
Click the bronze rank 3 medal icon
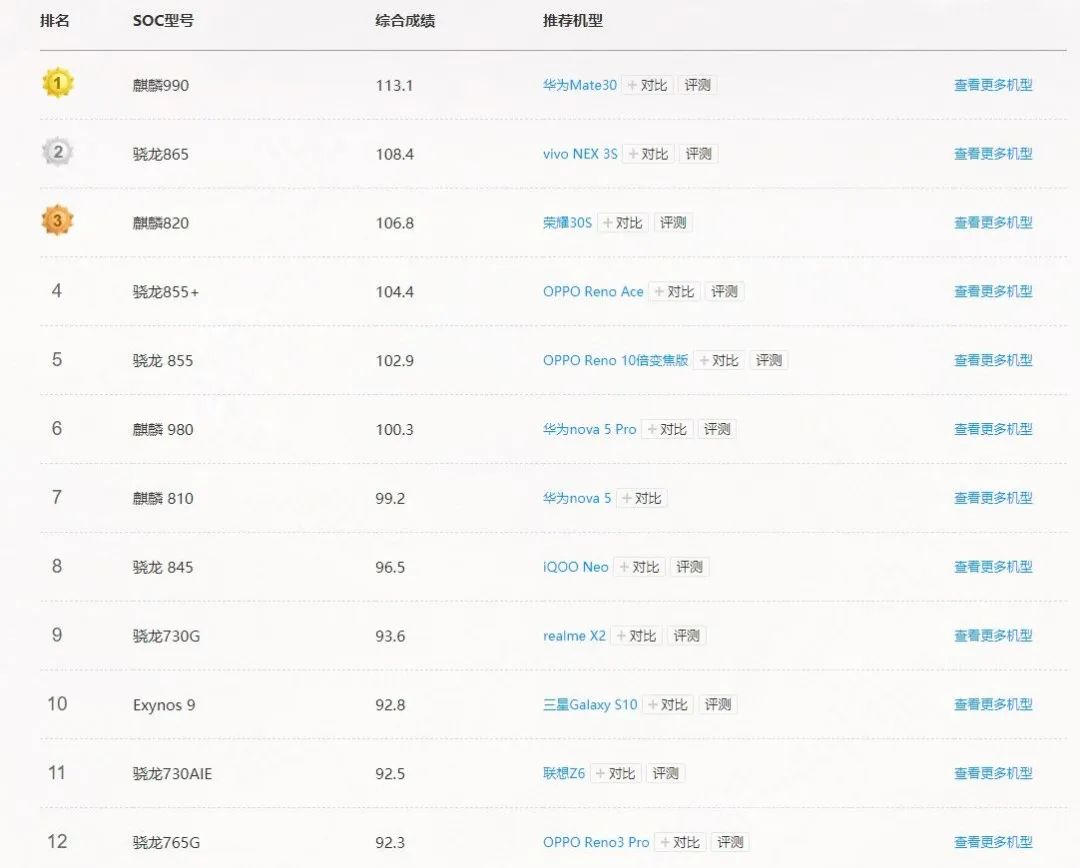[x=57, y=220]
